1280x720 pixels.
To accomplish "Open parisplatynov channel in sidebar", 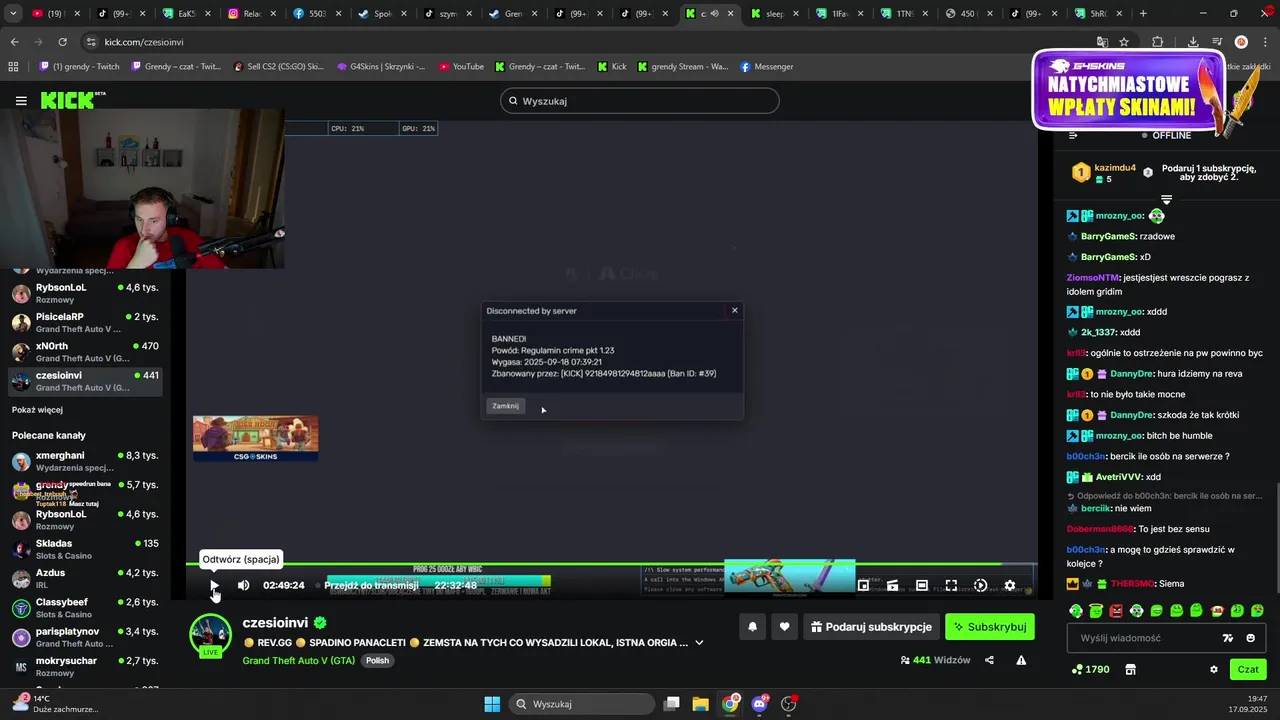I will point(85,637).
